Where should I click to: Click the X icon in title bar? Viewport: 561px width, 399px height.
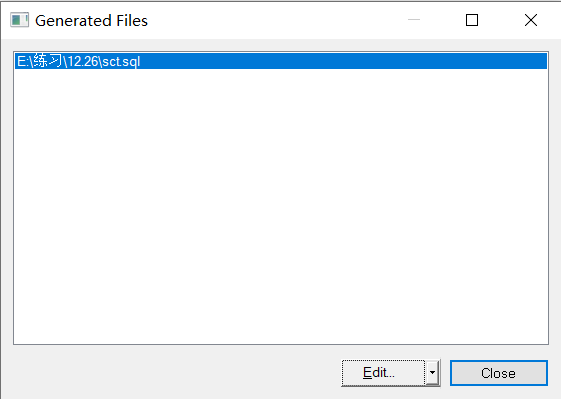(531, 20)
